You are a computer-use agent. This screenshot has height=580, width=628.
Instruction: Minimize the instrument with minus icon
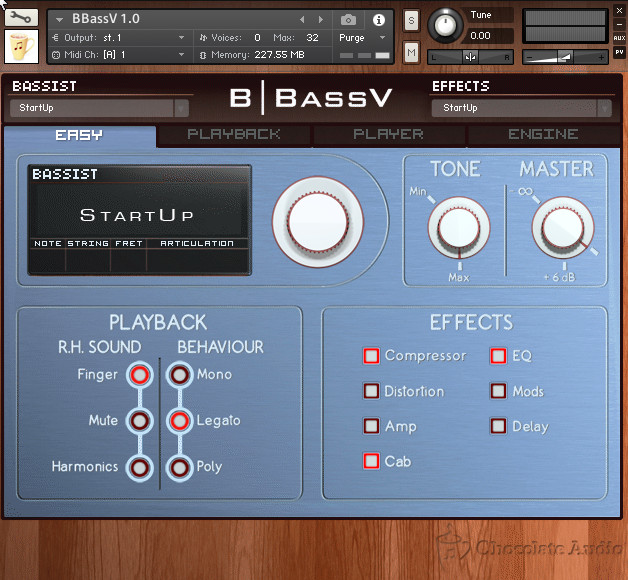click(x=619, y=24)
